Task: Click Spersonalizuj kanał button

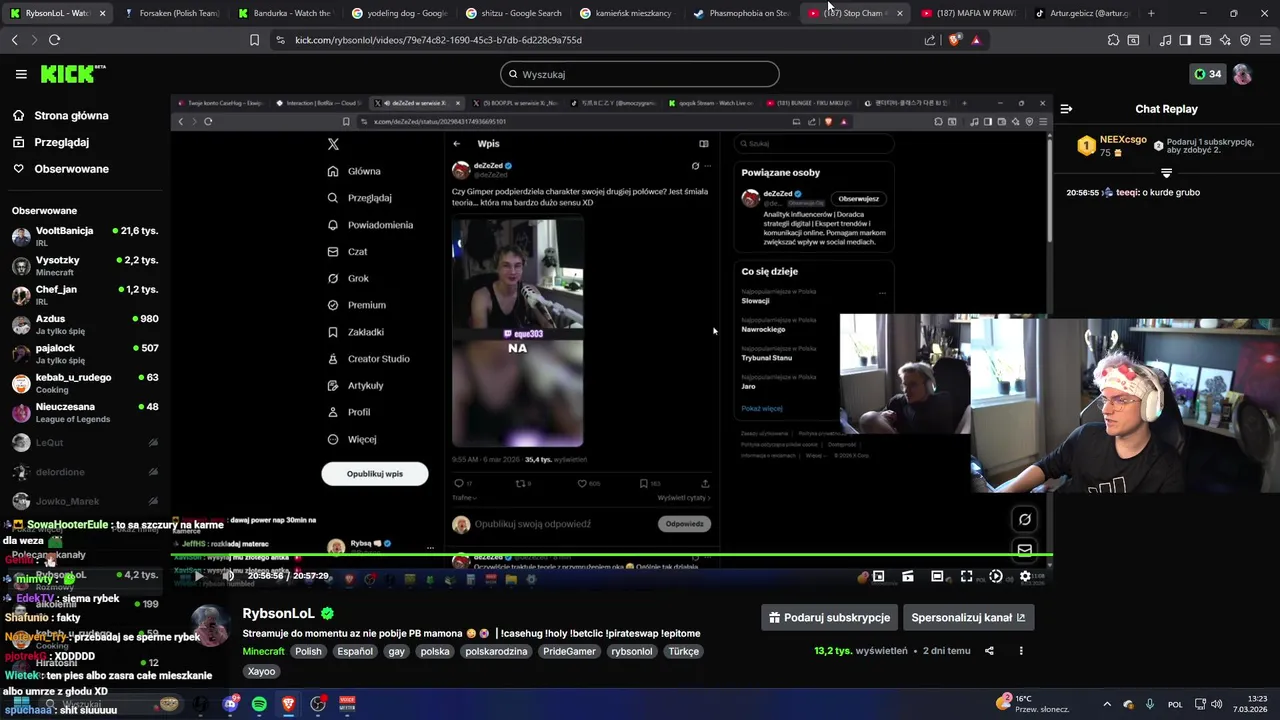Action: point(968,618)
